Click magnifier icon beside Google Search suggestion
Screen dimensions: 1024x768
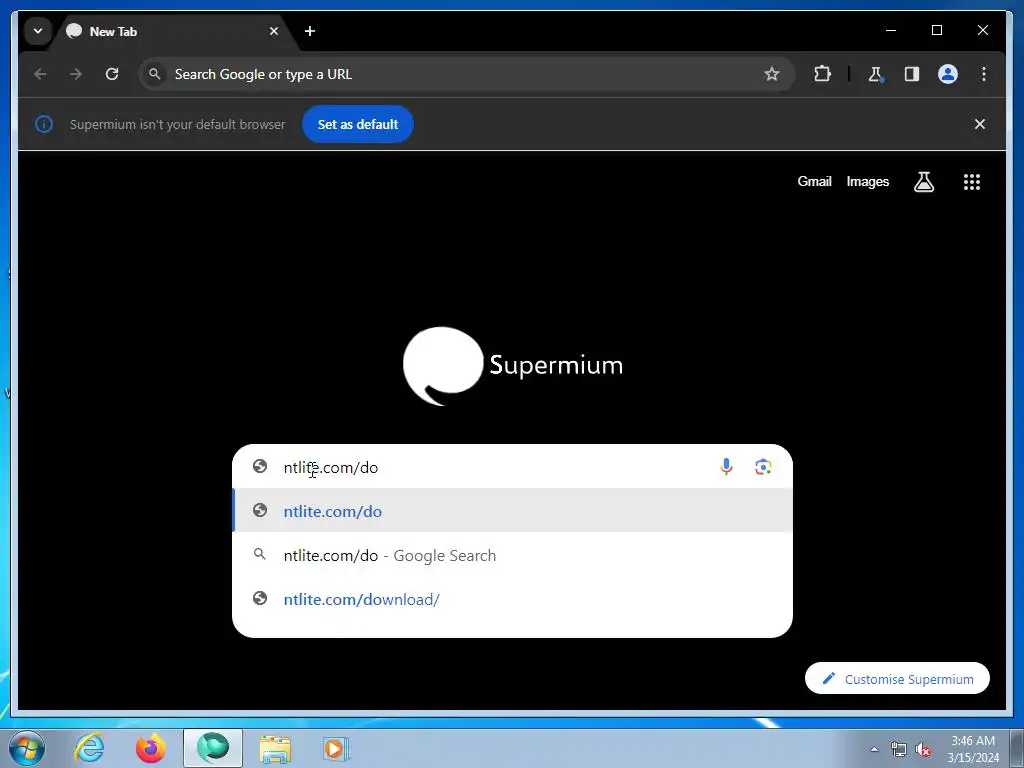[260, 554]
